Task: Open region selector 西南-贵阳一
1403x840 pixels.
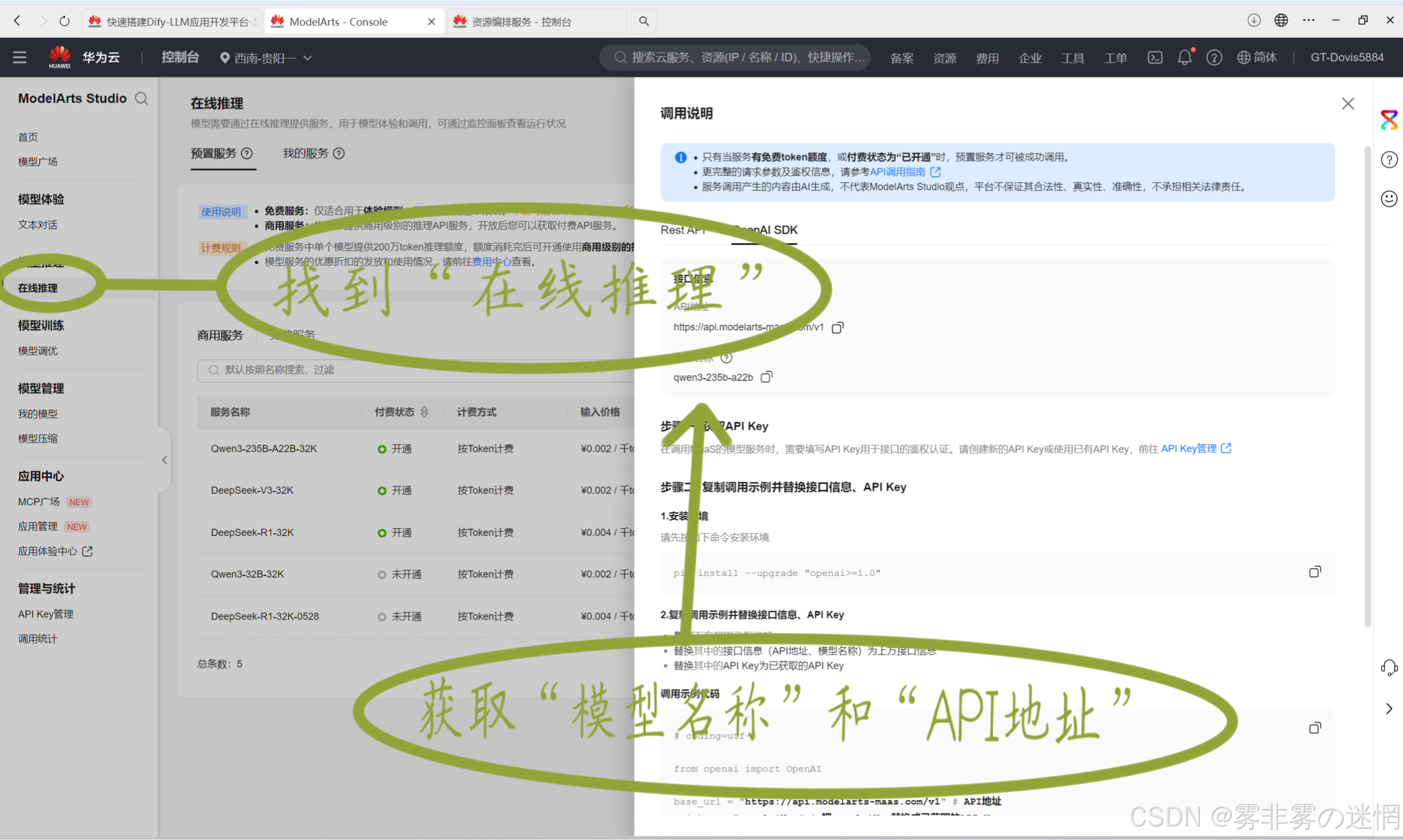Action: [266, 58]
